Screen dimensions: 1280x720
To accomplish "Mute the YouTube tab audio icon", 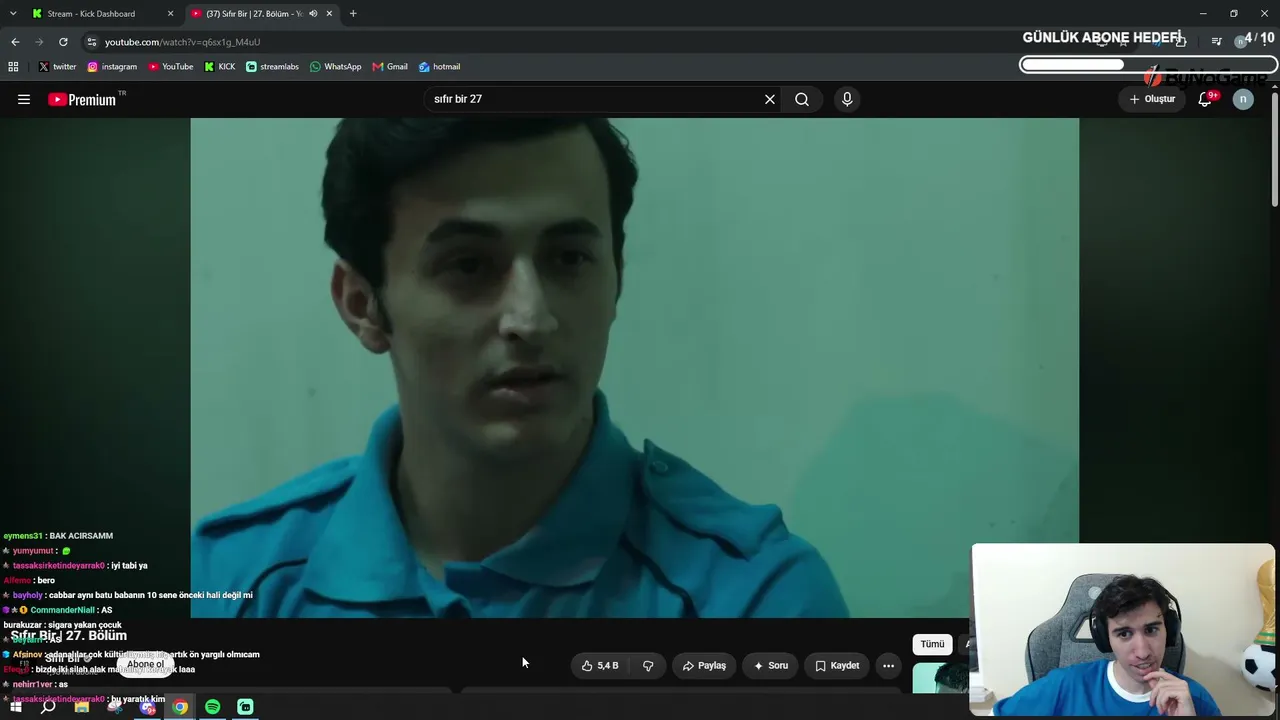I will click(x=313, y=13).
